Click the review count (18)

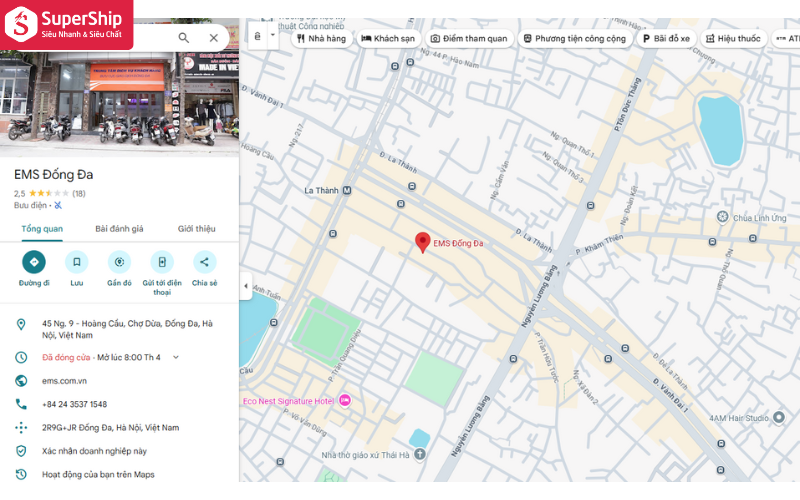pos(79,193)
